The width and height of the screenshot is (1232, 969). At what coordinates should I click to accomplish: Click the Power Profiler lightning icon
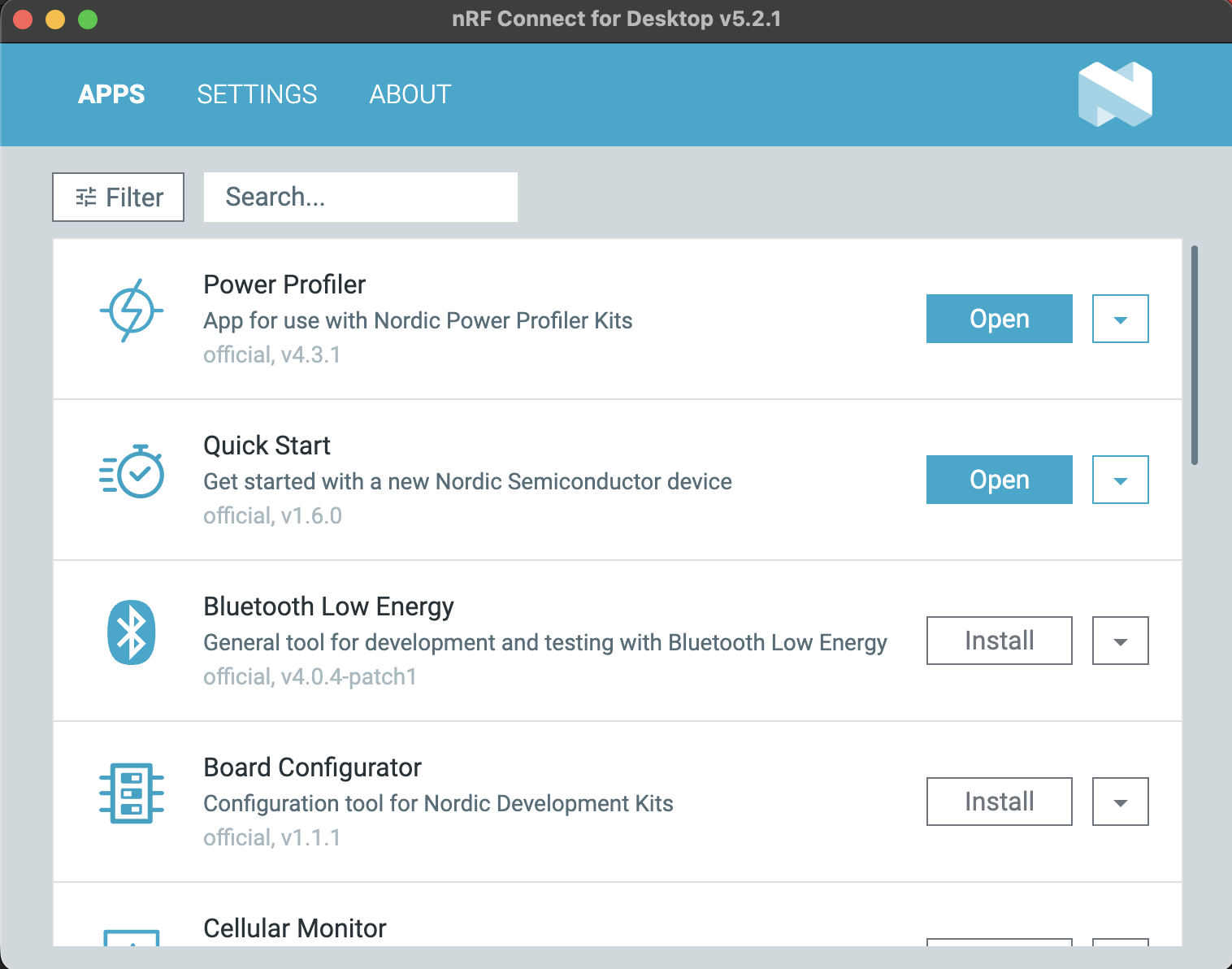coord(132,311)
